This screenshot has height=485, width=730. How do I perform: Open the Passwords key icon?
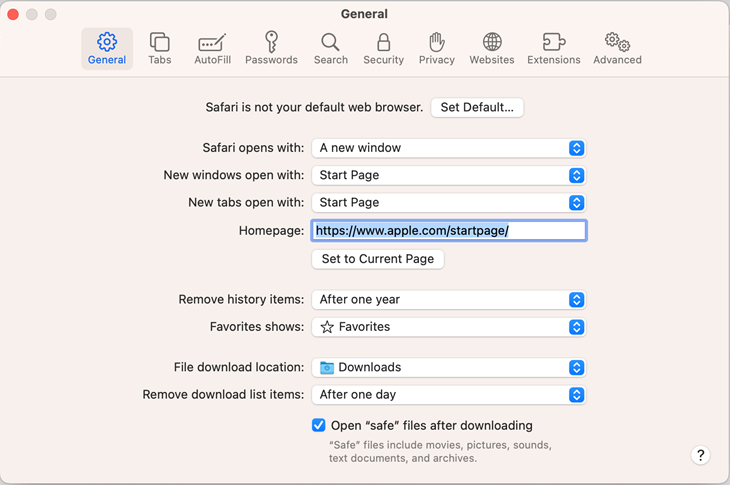(x=271, y=42)
